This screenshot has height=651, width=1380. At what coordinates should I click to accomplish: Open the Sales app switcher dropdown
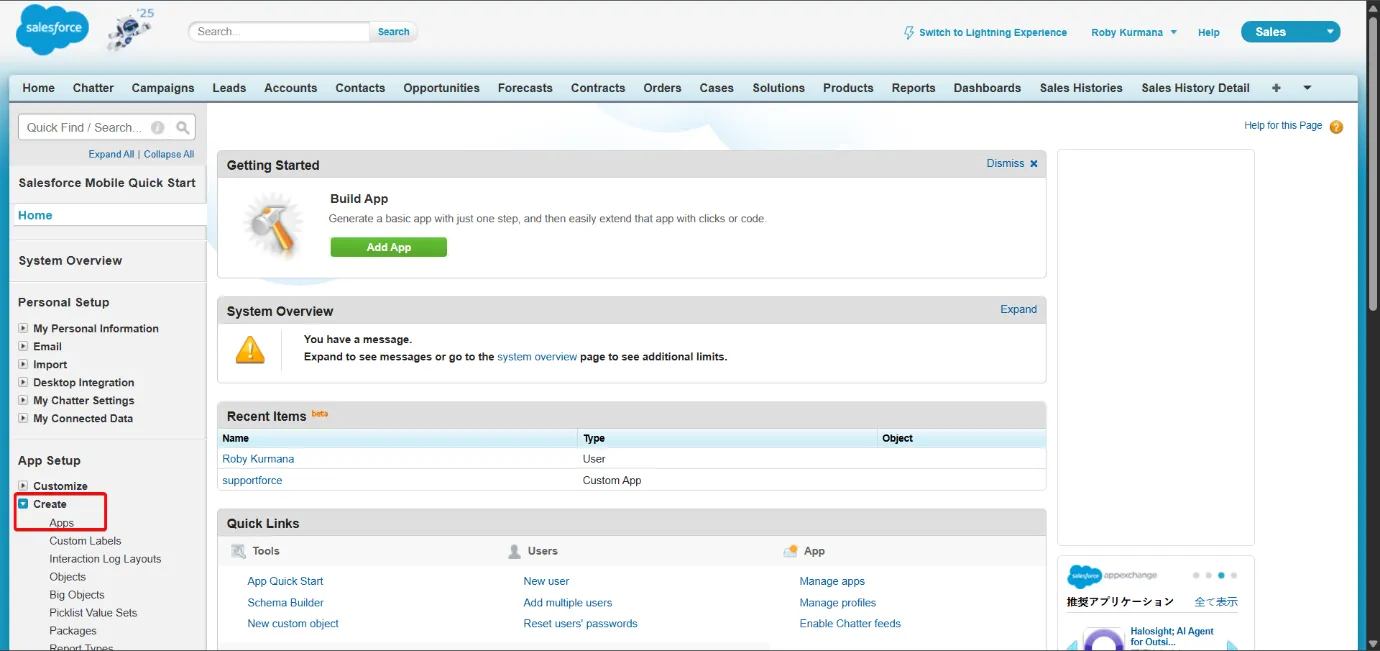[1290, 32]
